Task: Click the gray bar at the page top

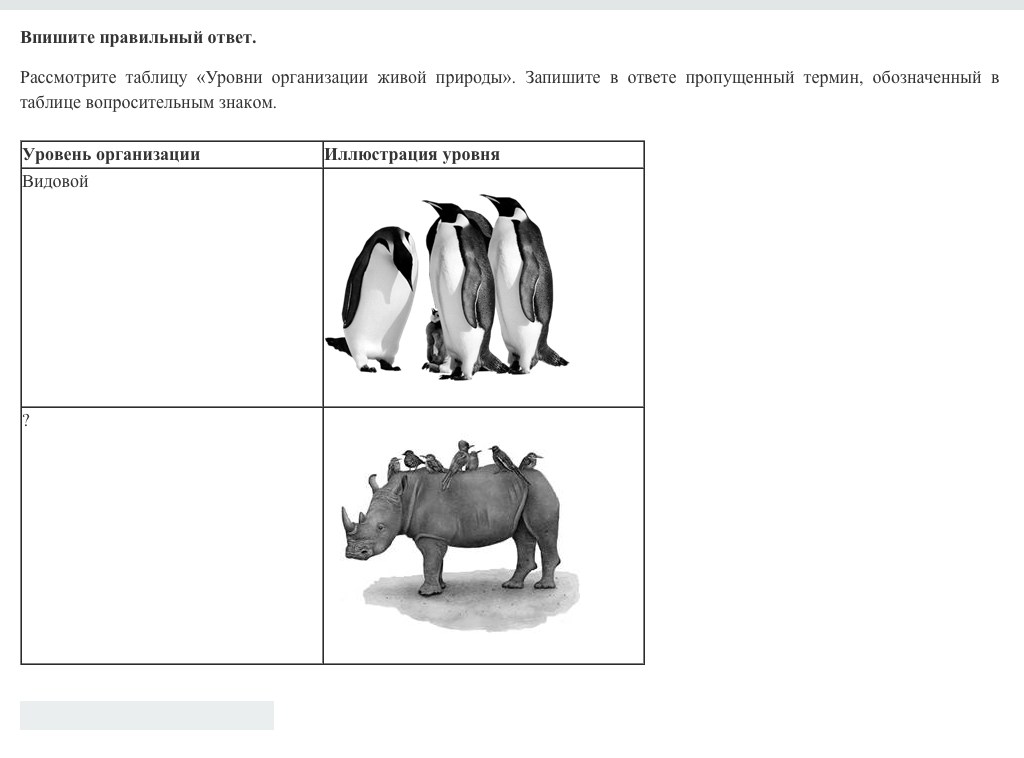Action: 512,5
